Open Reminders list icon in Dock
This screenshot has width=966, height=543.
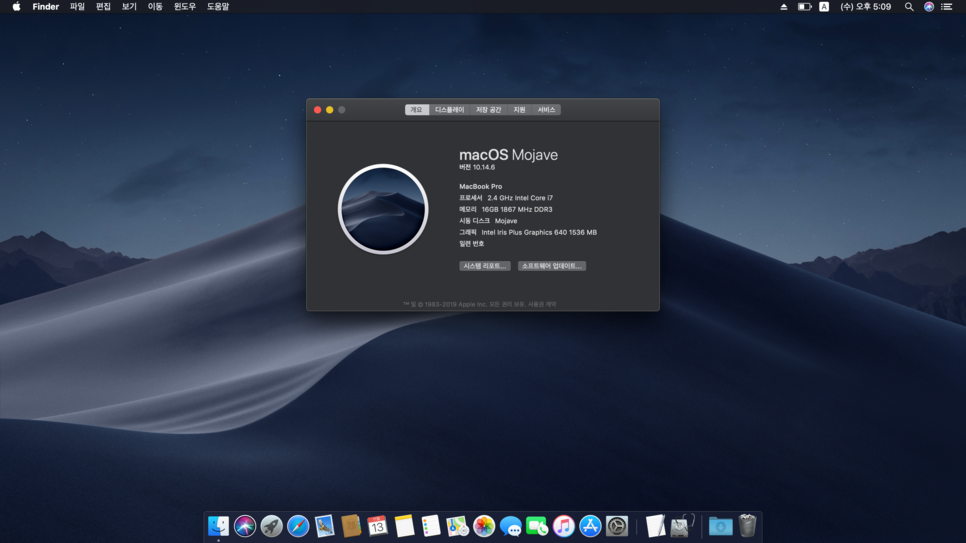(x=431, y=526)
